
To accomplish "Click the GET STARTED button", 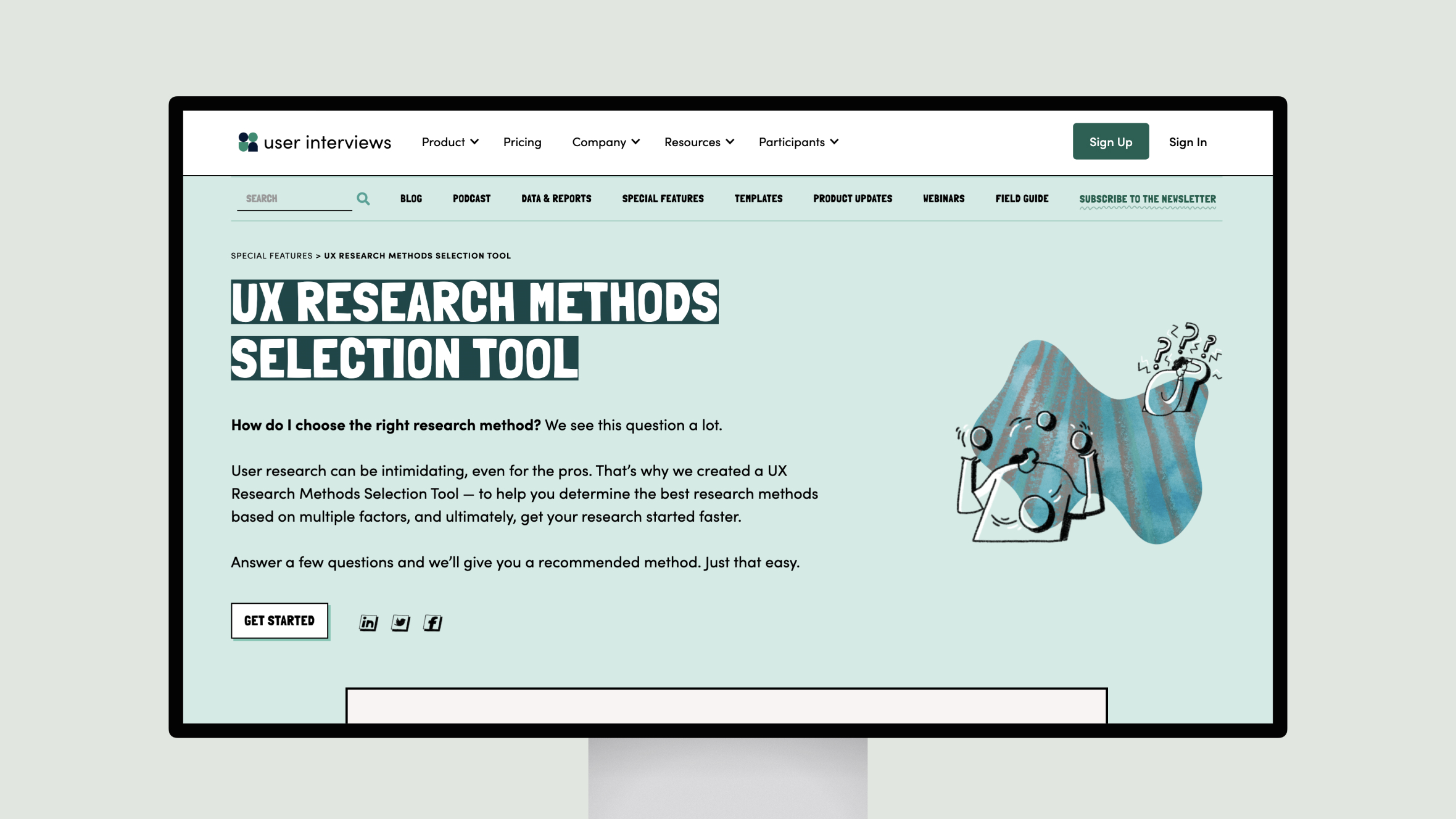I will (278, 620).
